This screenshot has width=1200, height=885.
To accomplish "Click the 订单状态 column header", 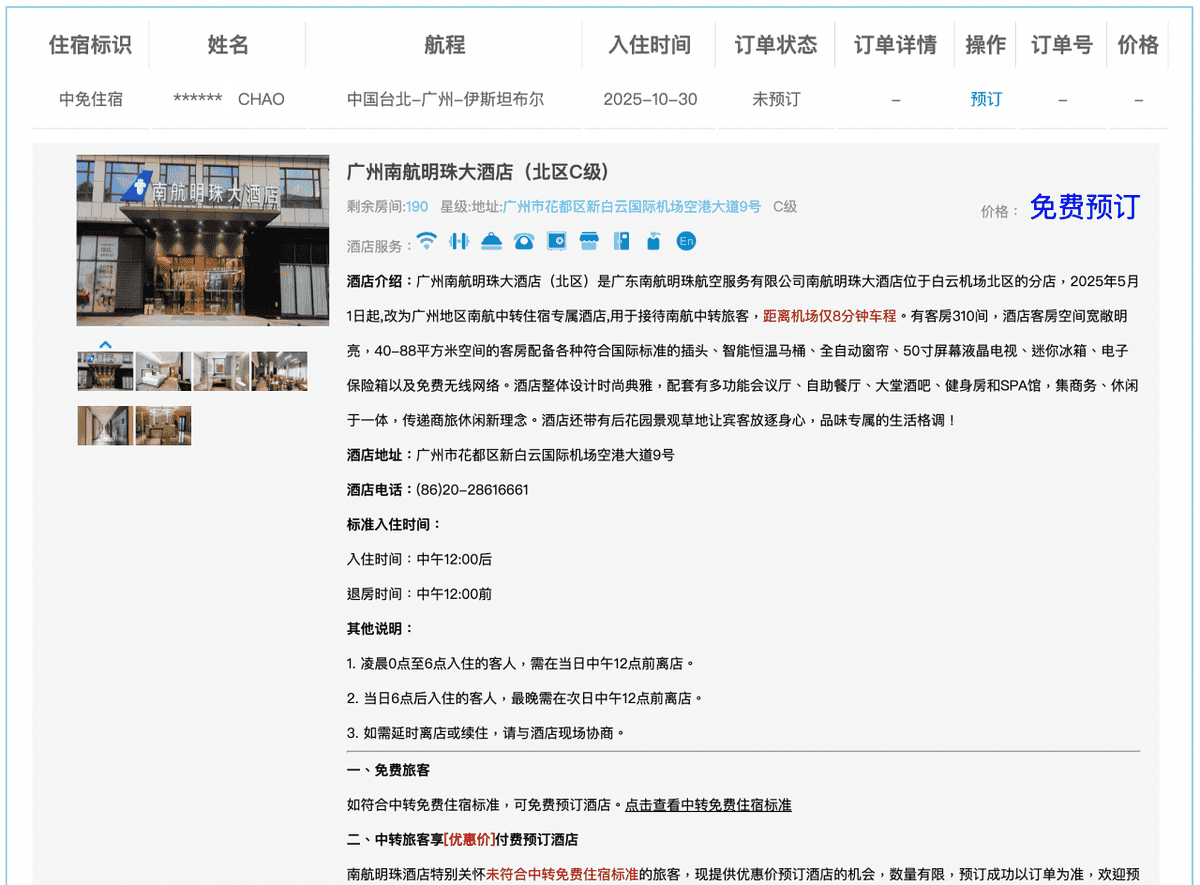I will point(776,45).
